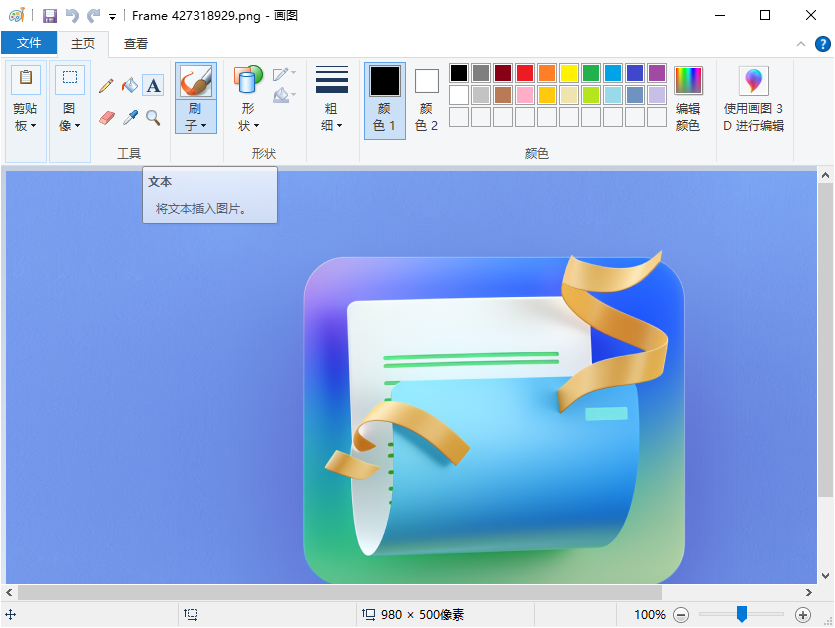Select the Fill with color bucket tool
Screen dimensions: 835x628
(x=130, y=86)
